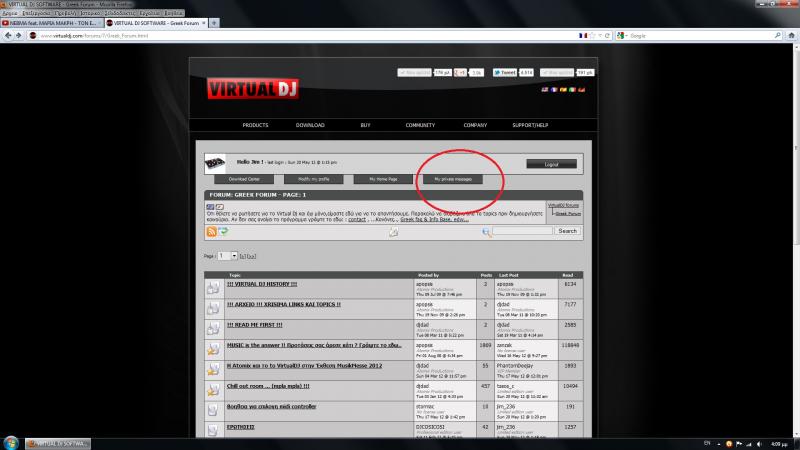Select the German flag language icon

point(582,90)
